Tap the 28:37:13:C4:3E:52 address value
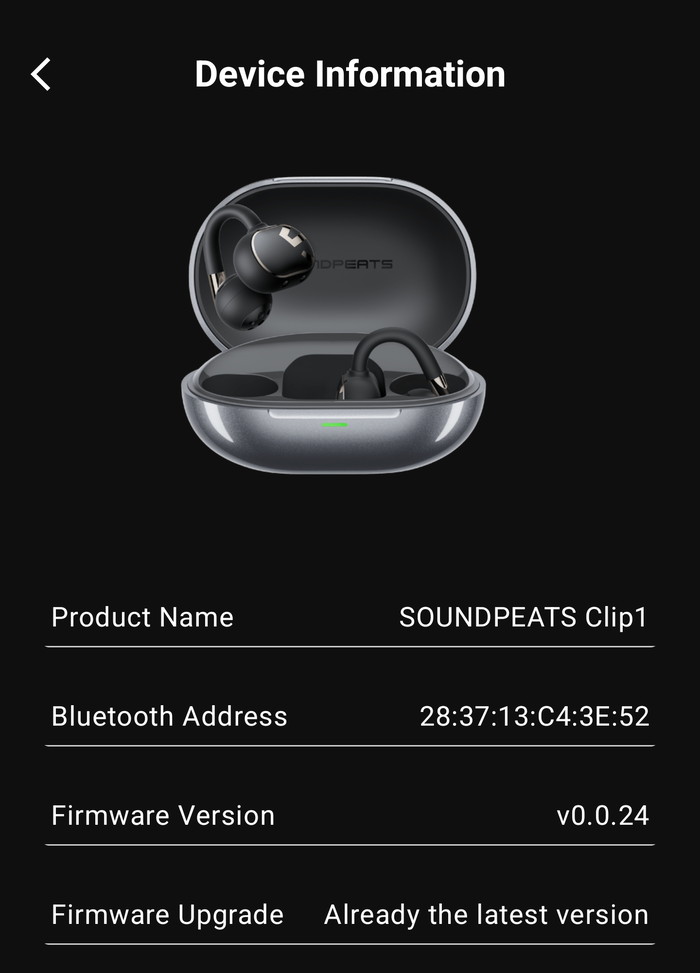 pos(534,716)
